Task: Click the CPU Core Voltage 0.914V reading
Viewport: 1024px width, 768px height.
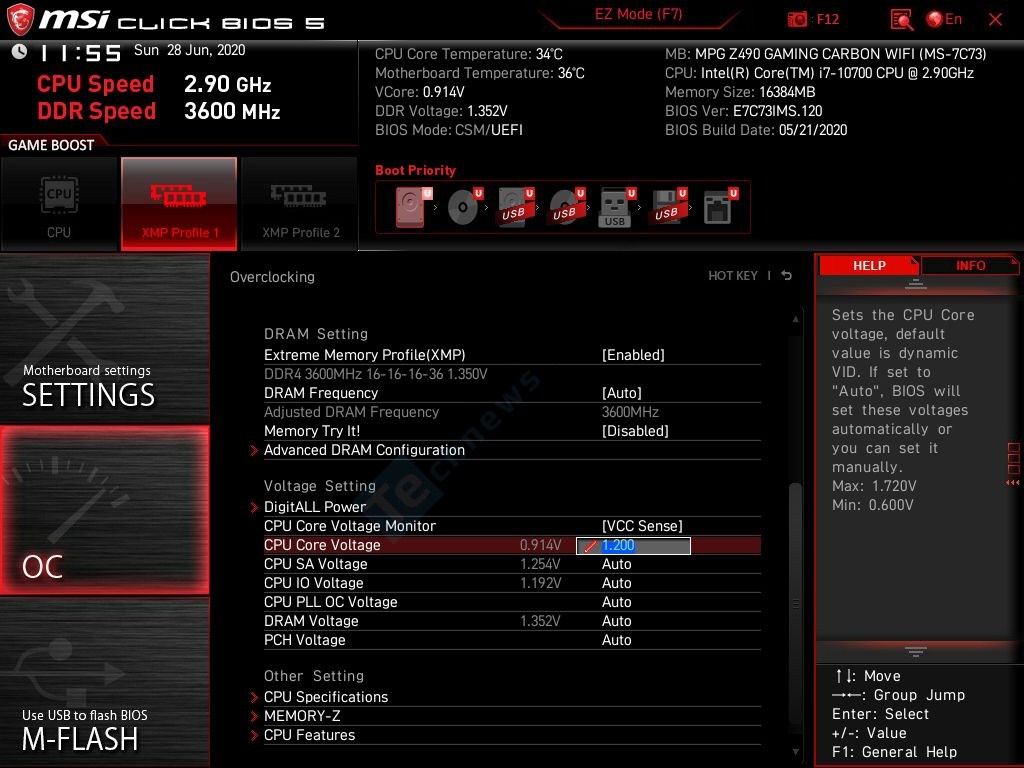Action: (x=541, y=545)
